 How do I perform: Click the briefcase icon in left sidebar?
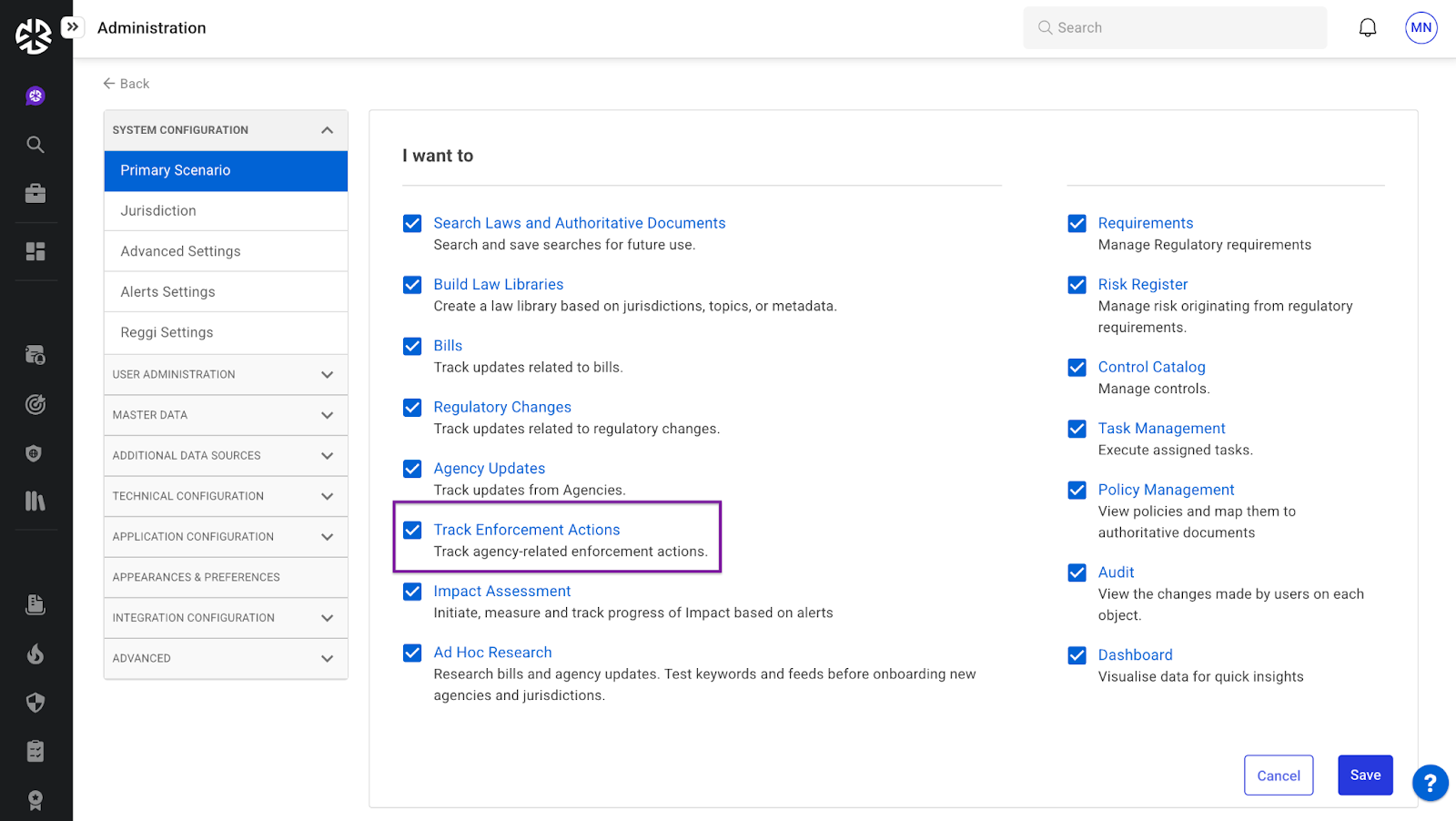(x=35, y=194)
